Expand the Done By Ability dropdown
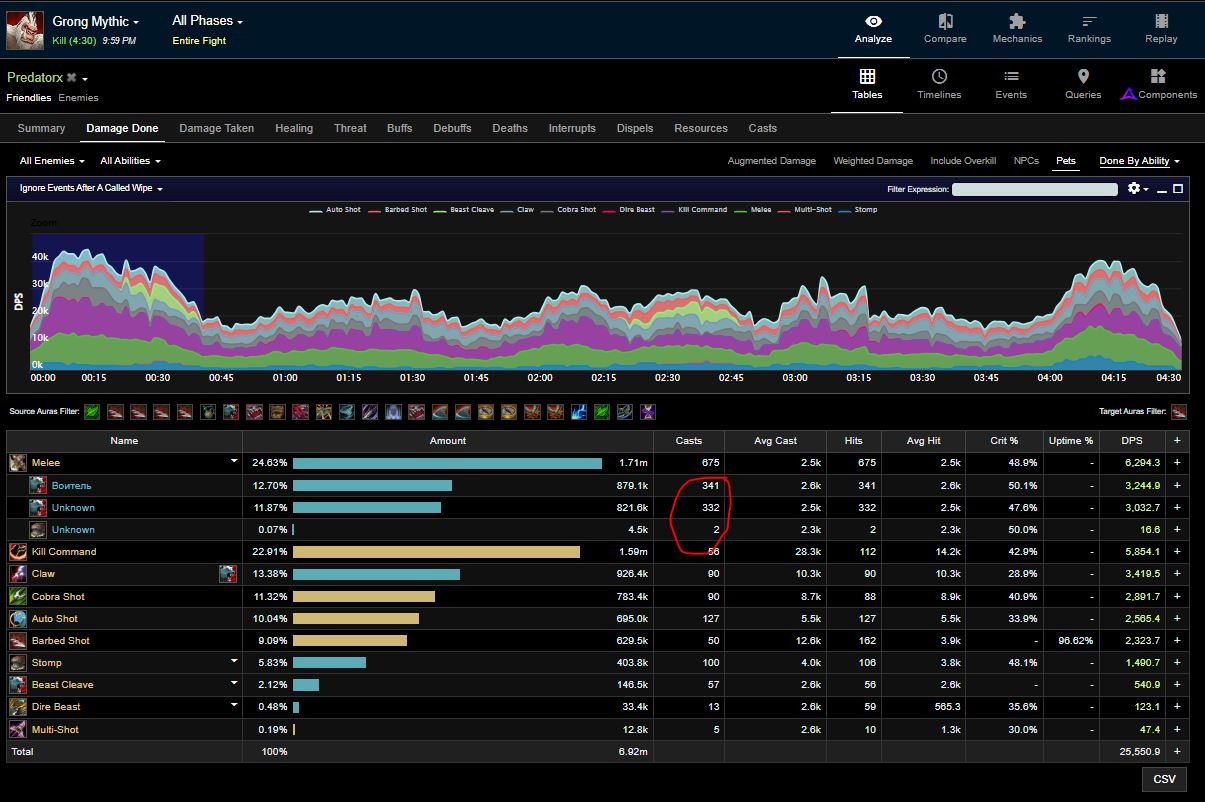 [1139, 161]
